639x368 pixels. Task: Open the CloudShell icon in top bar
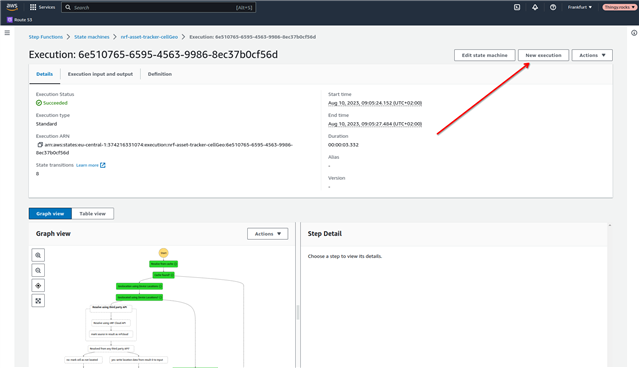[517, 7]
